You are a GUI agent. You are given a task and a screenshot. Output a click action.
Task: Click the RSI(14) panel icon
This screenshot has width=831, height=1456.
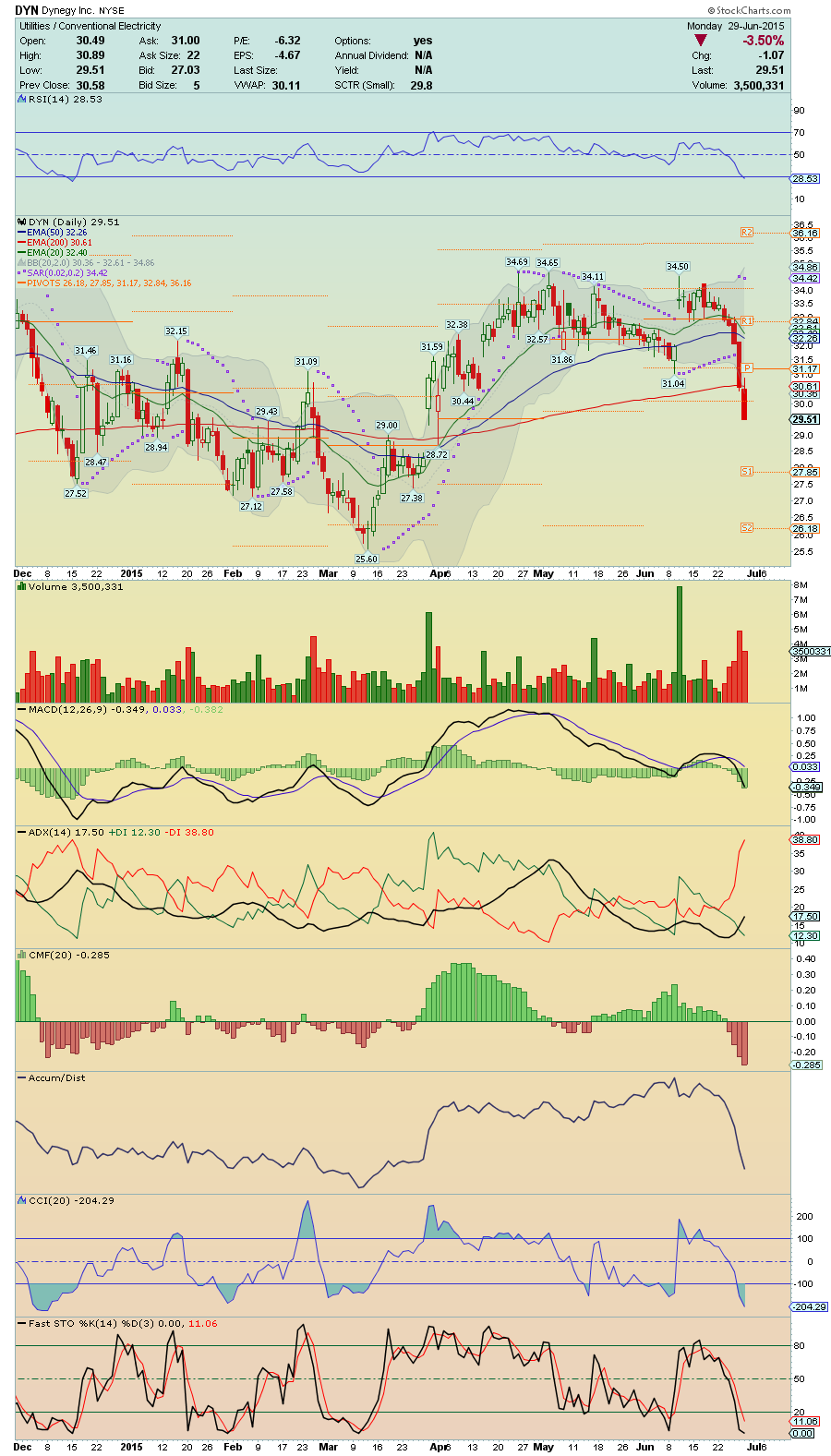[x=22, y=99]
